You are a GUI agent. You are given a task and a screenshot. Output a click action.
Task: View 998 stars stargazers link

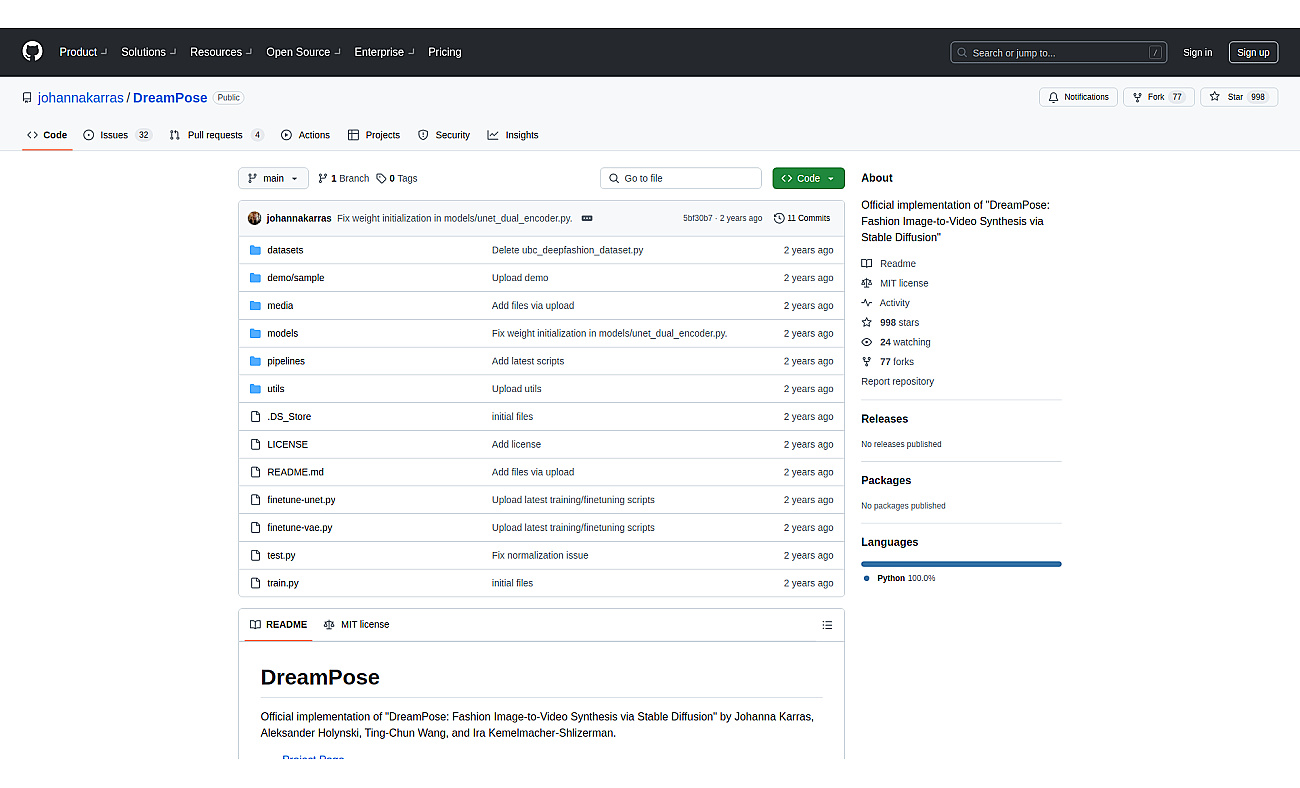click(x=890, y=323)
